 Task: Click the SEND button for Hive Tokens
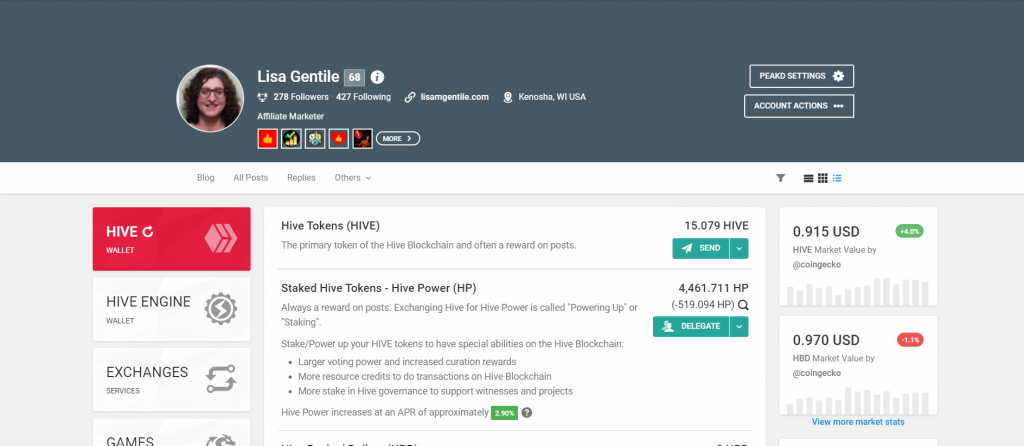point(701,248)
